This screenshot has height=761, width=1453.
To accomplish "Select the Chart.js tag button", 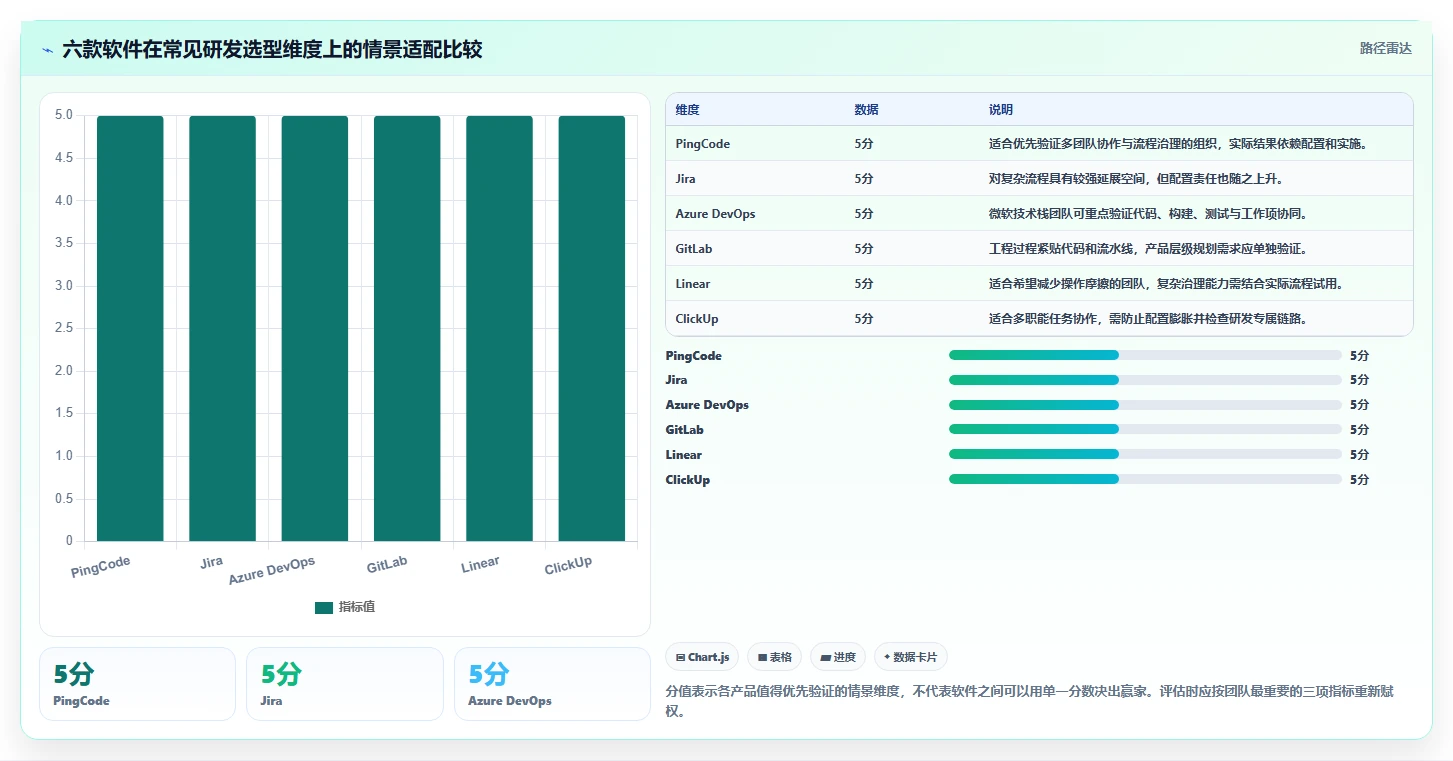I will coord(702,657).
